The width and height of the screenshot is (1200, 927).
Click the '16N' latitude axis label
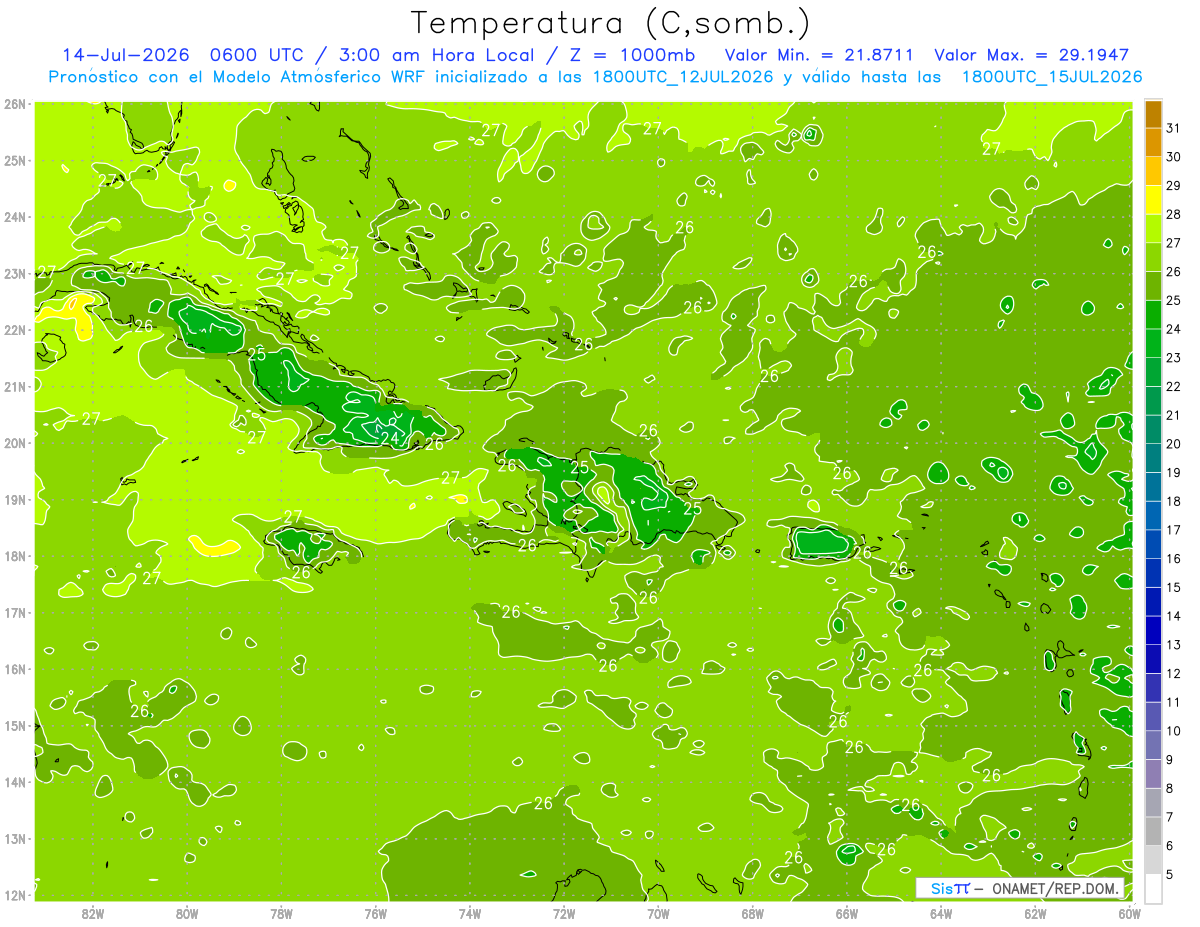[15, 669]
